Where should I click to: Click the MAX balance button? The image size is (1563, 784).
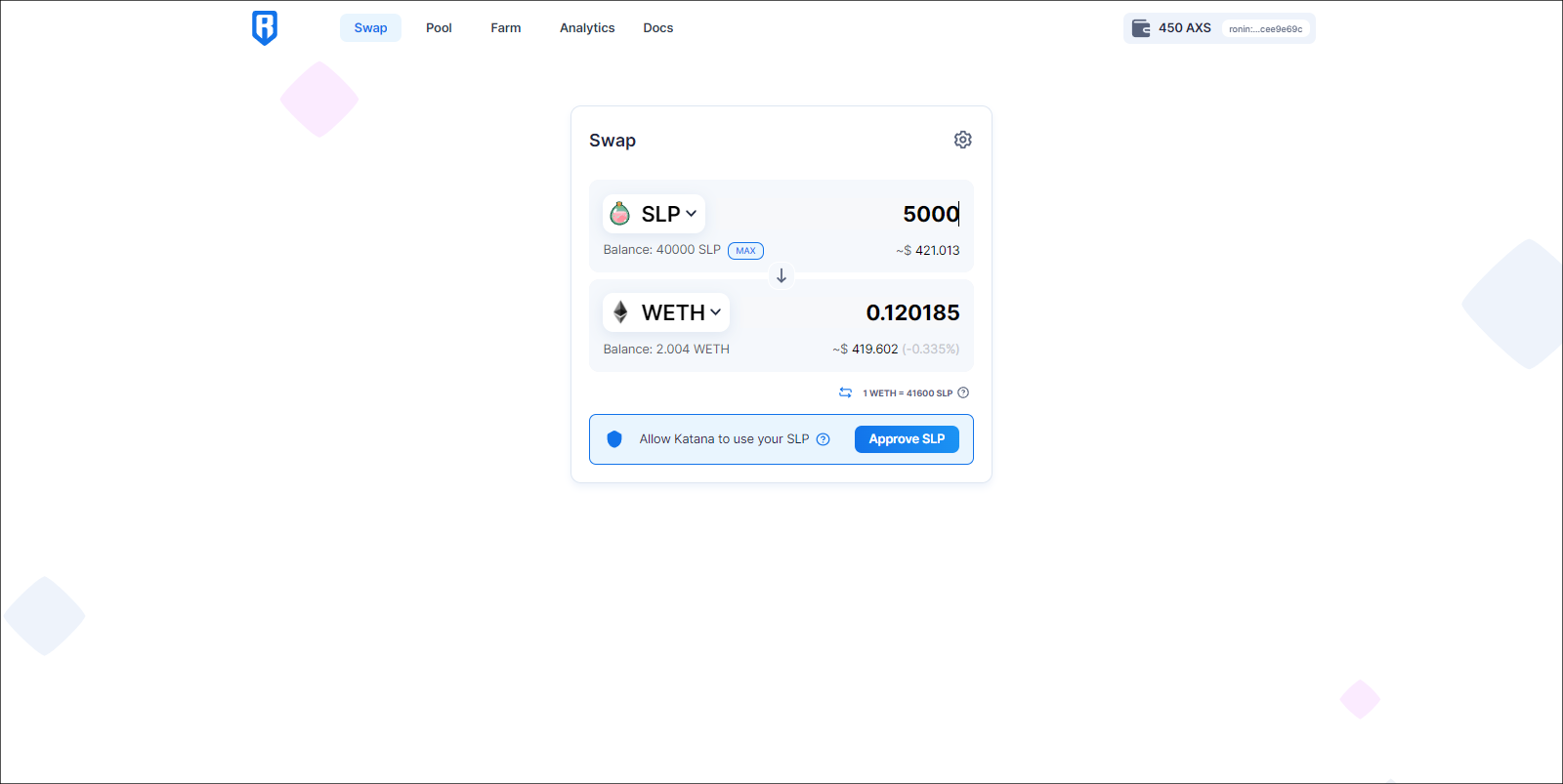point(745,251)
